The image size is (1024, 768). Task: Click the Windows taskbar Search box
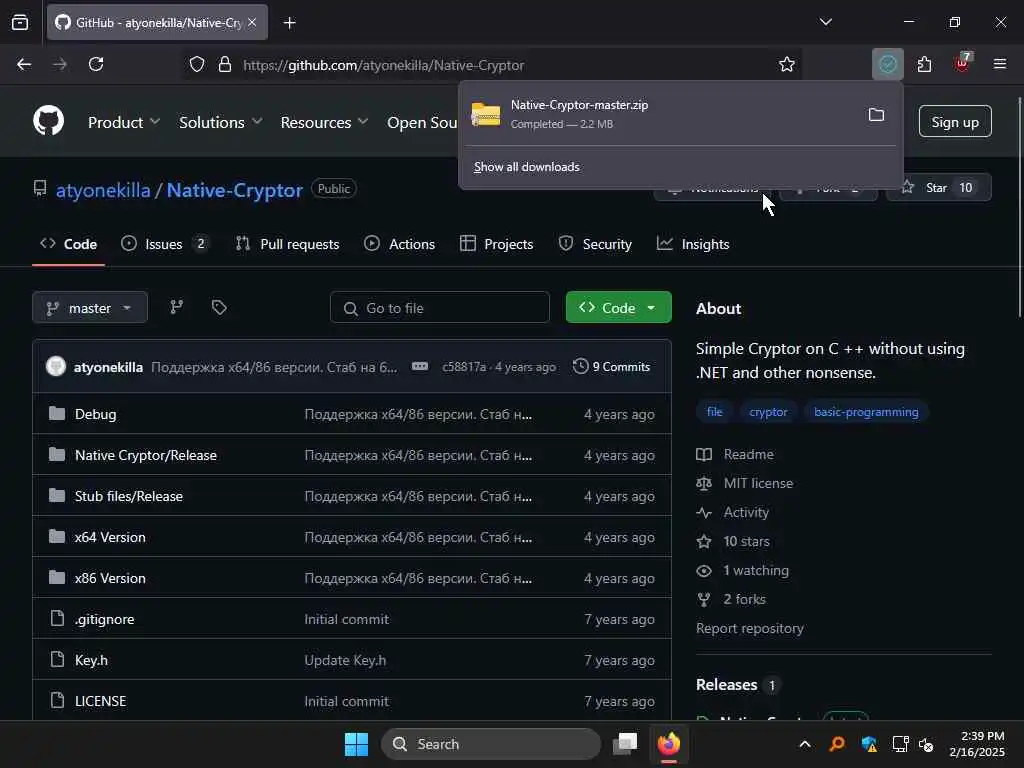coord(490,744)
